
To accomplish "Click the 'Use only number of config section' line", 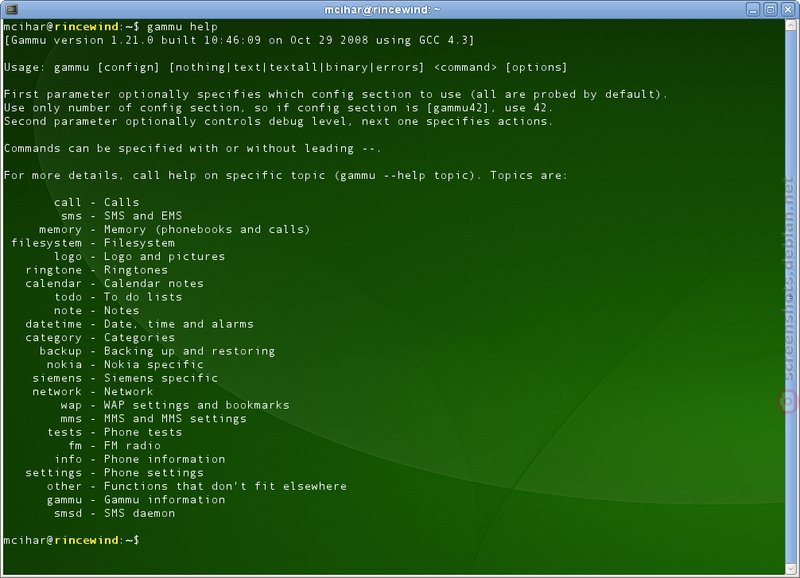I will [278, 108].
